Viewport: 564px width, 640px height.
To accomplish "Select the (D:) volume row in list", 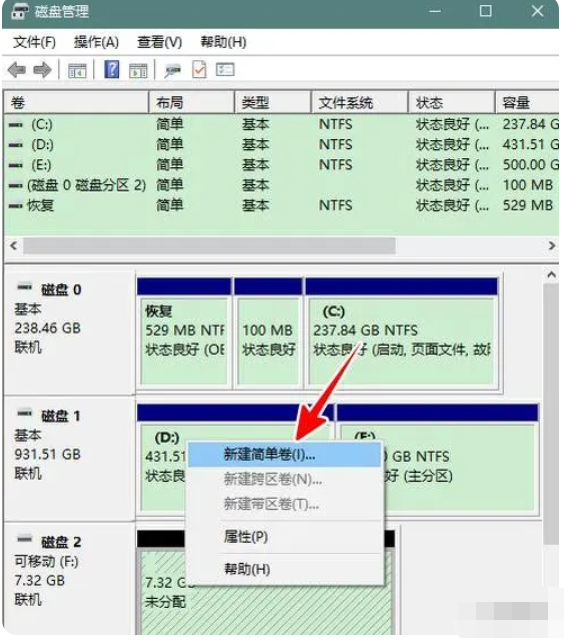I will pos(282,144).
